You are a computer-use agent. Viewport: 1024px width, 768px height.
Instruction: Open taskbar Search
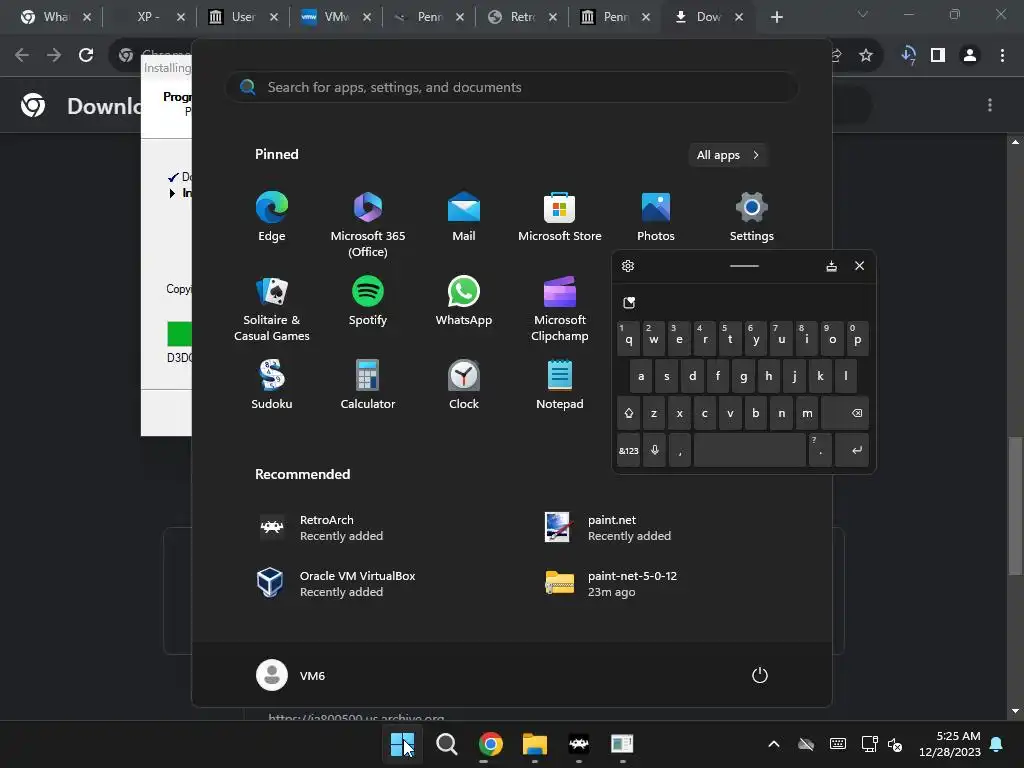tap(447, 744)
